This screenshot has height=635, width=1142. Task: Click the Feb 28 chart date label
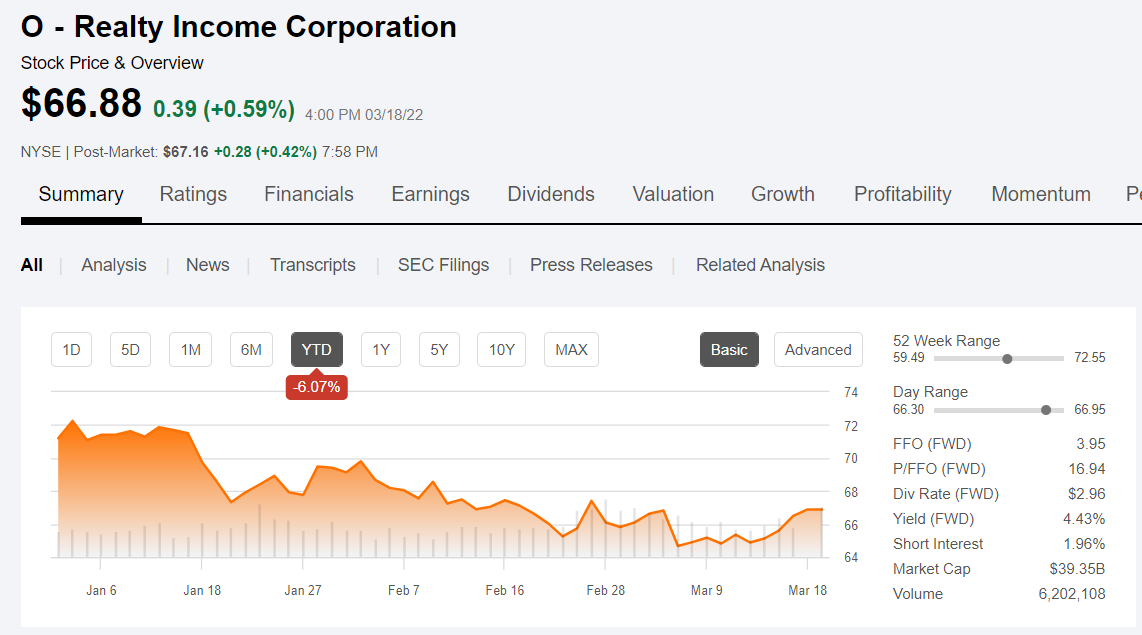[605, 591]
